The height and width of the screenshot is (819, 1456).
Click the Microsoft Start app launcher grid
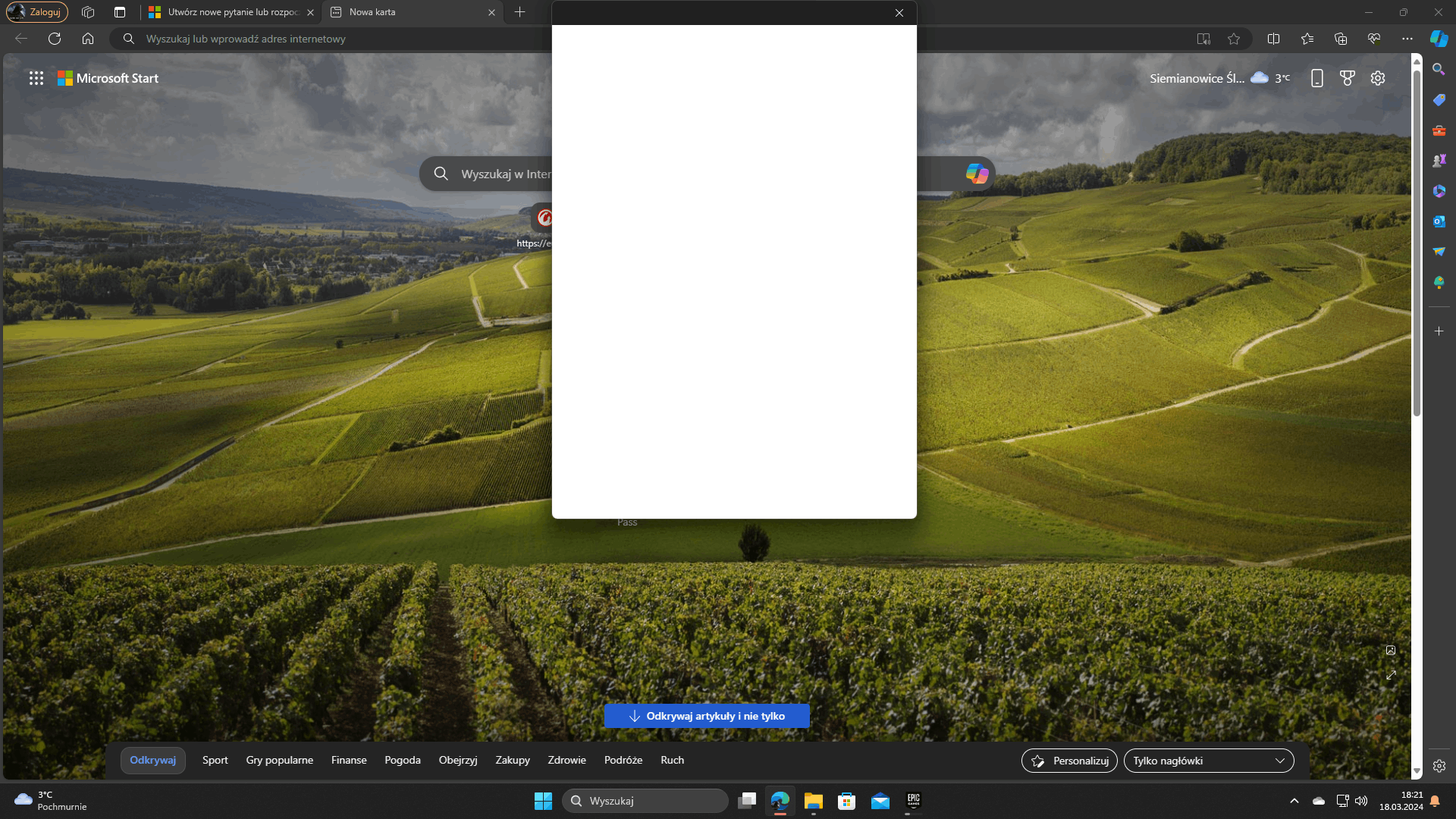point(36,78)
